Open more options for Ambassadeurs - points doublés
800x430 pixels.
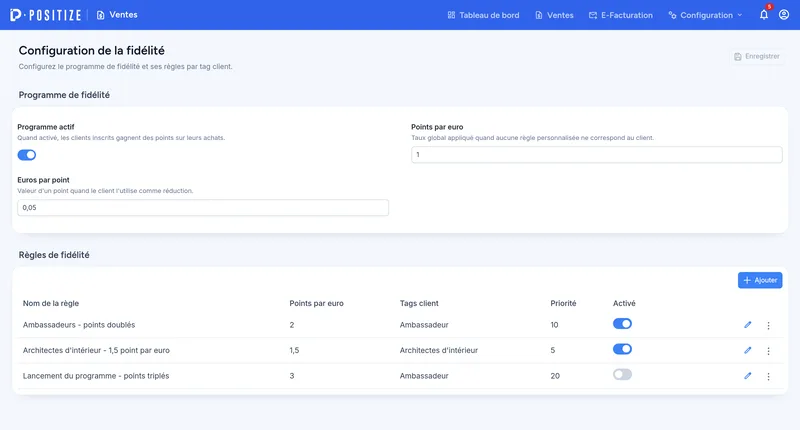click(x=768, y=325)
